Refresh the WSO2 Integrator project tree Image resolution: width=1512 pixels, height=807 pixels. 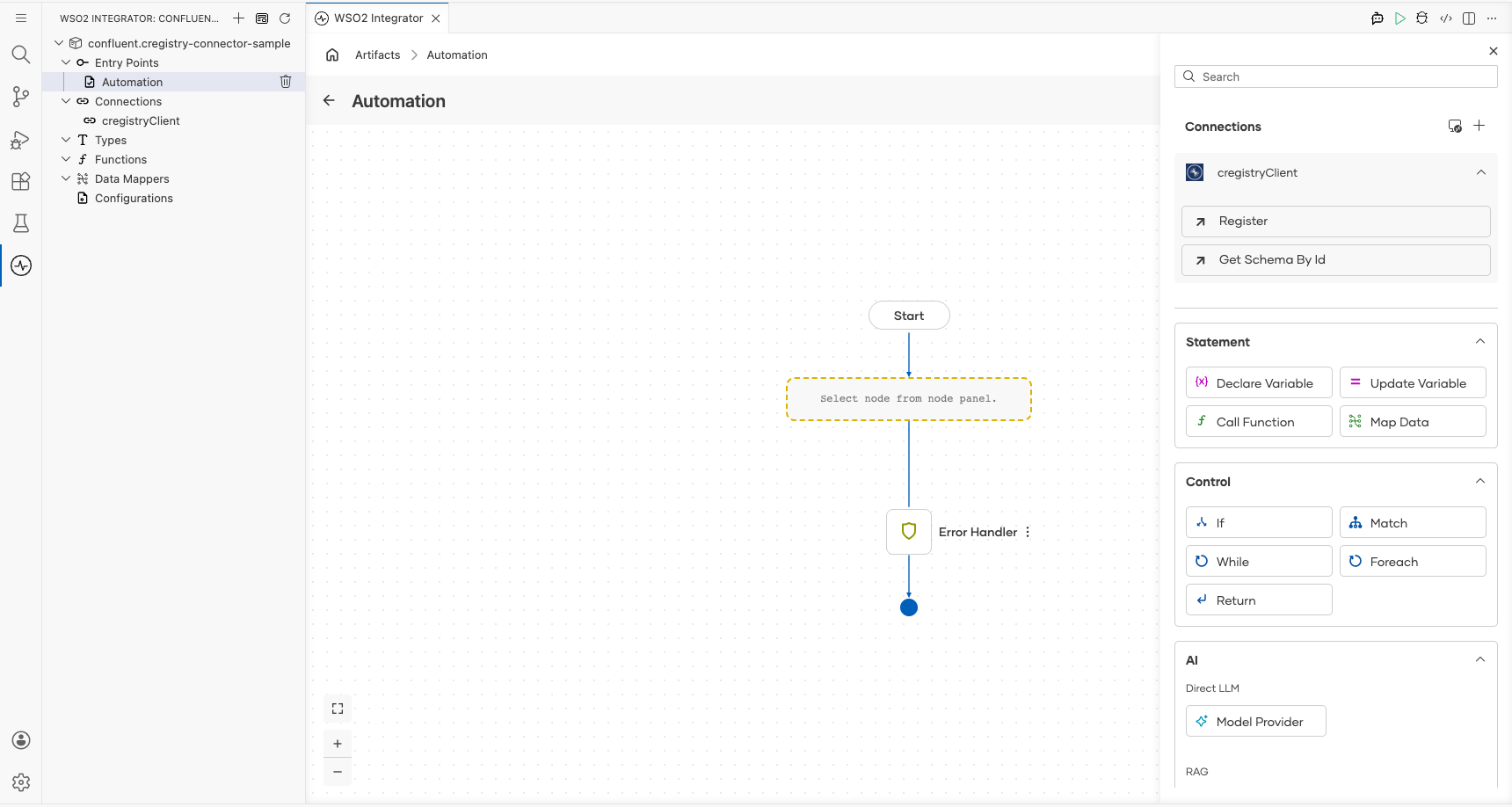(285, 18)
